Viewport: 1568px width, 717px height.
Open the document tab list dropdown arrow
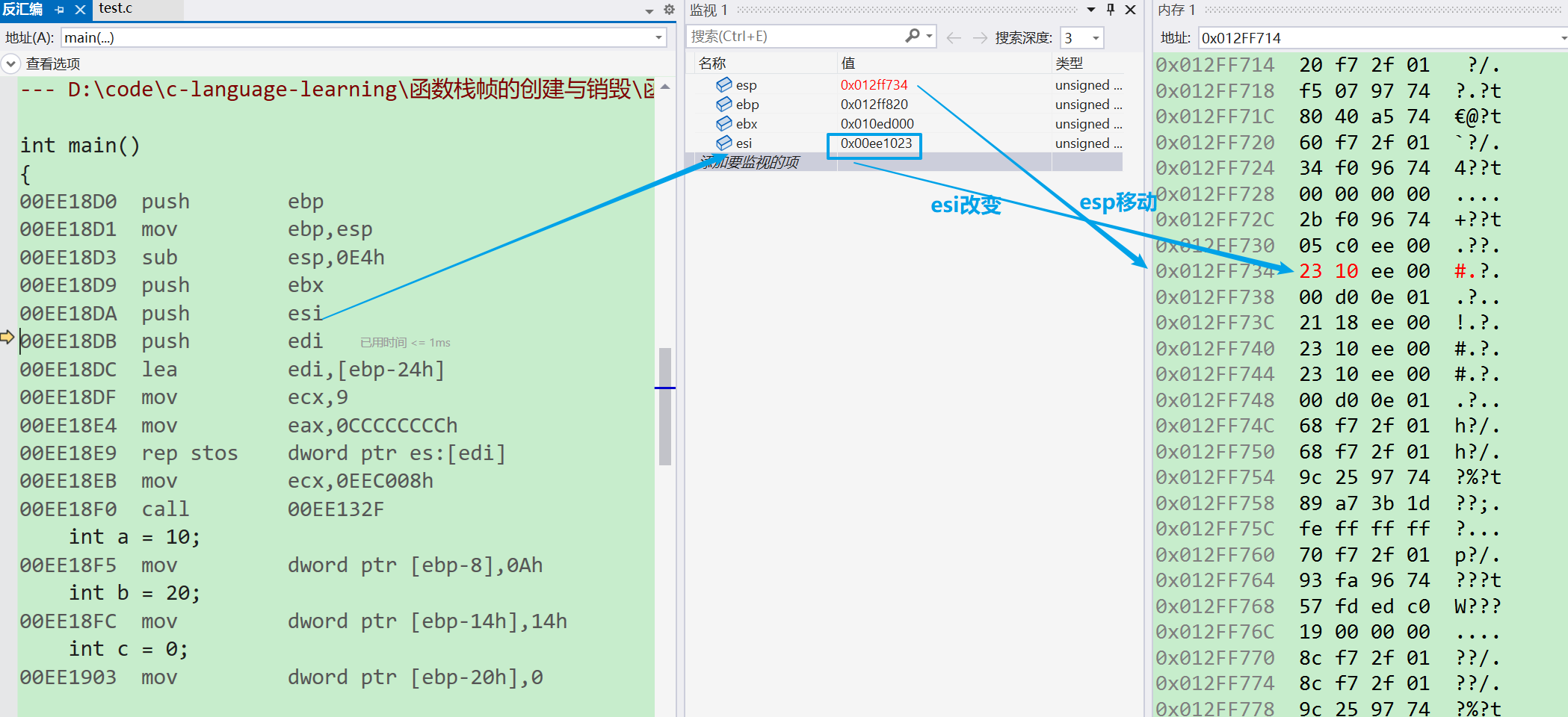tap(649, 10)
